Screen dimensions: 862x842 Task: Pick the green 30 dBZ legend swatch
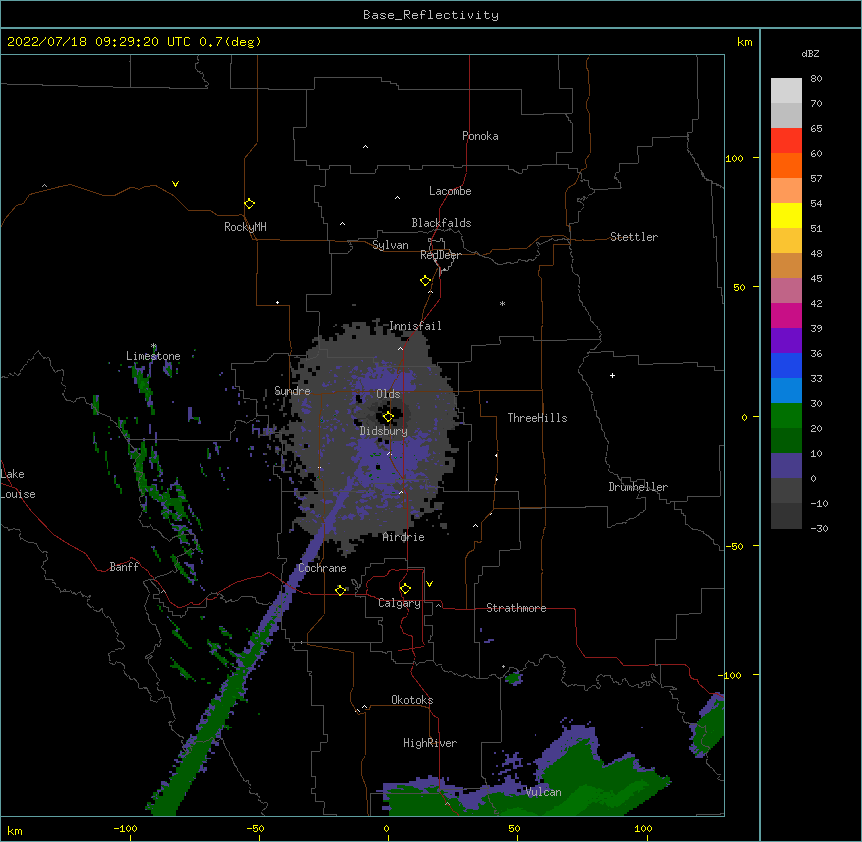tap(786, 416)
